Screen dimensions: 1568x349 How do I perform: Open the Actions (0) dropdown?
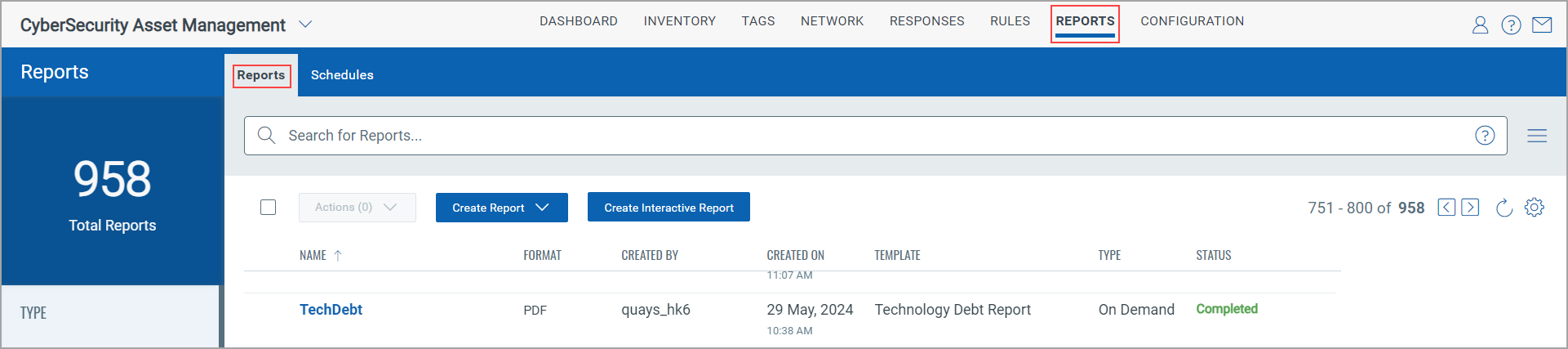pyautogui.click(x=358, y=208)
